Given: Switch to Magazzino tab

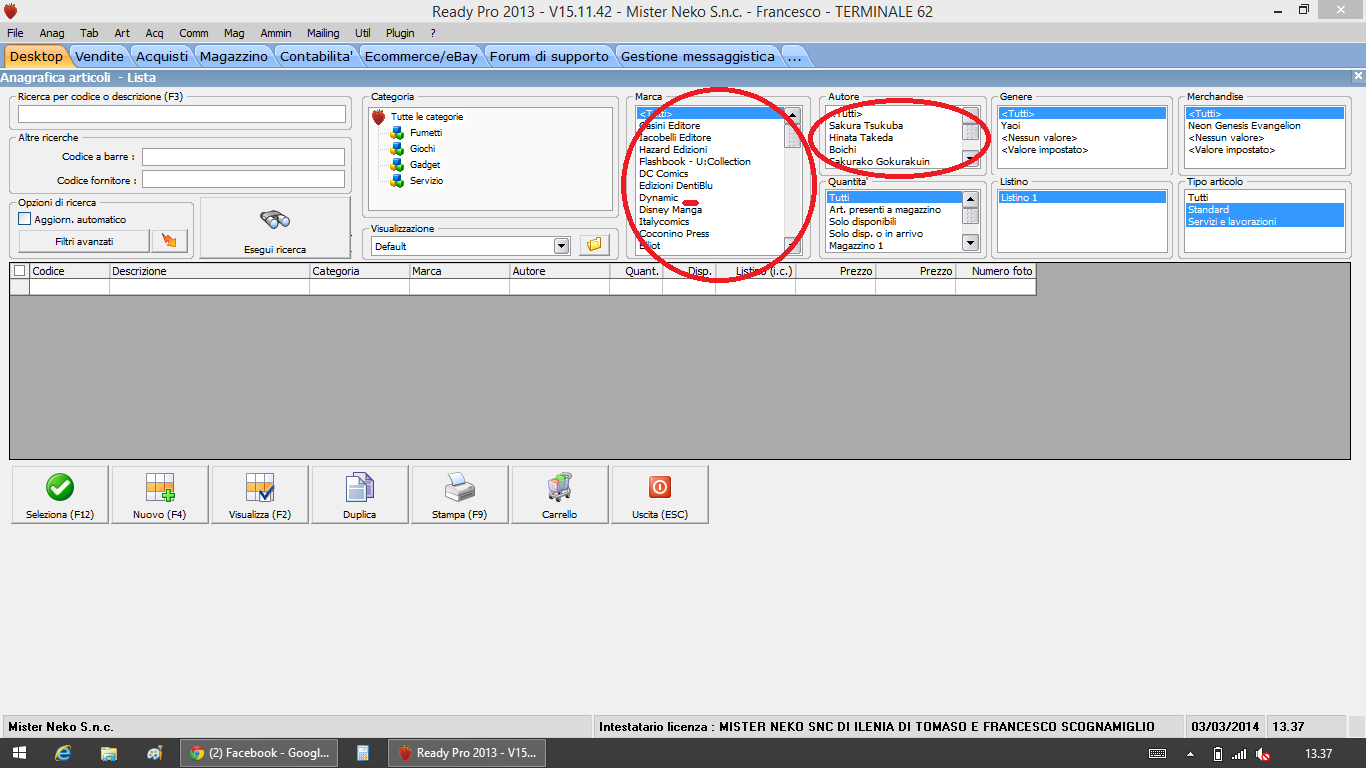Looking at the screenshot, I should pyautogui.click(x=234, y=57).
